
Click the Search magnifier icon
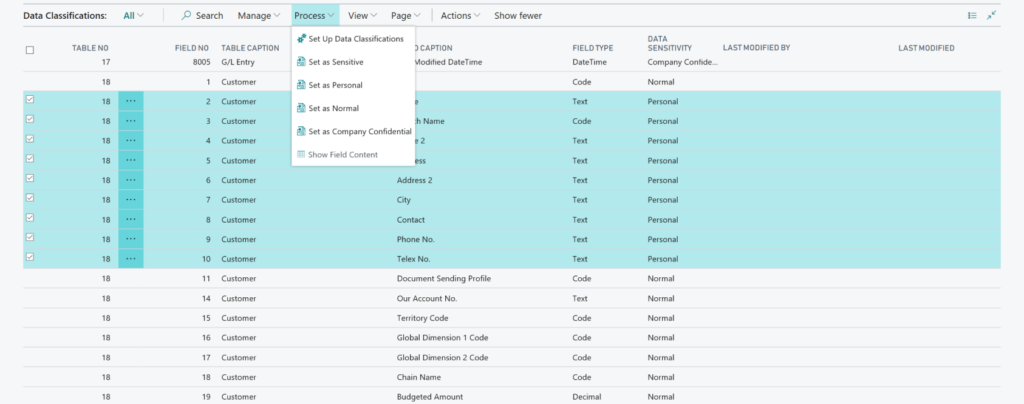(x=187, y=16)
